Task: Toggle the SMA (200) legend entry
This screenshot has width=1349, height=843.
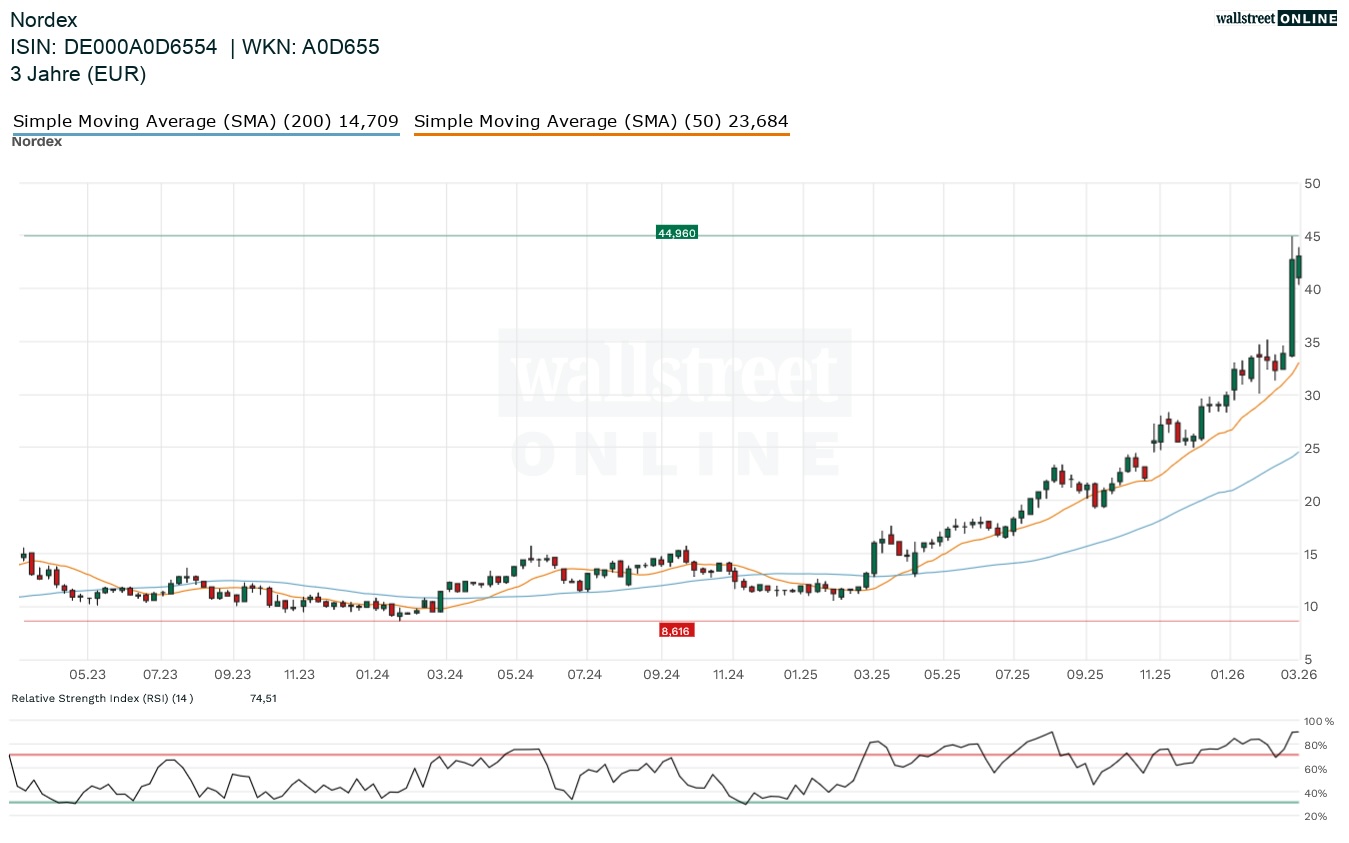Action: (x=205, y=122)
